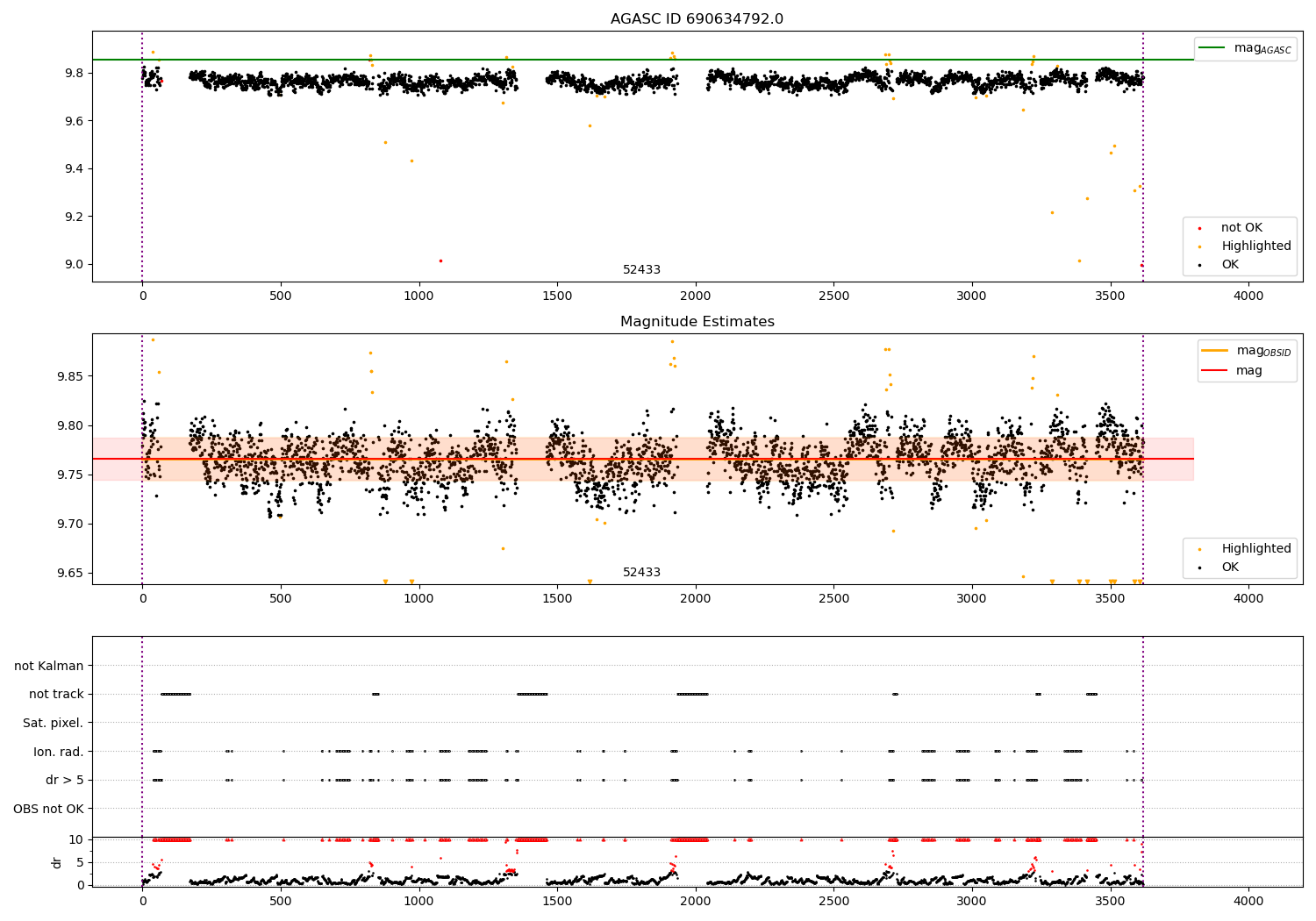Click the title 'AGASC ID 690634792.0'
Screen dimensions: 1316x921
coord(697,19)
